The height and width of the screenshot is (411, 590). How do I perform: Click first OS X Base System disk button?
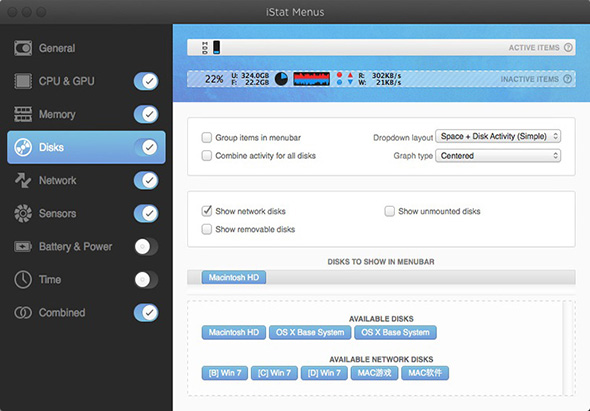(x=310, y=332)
